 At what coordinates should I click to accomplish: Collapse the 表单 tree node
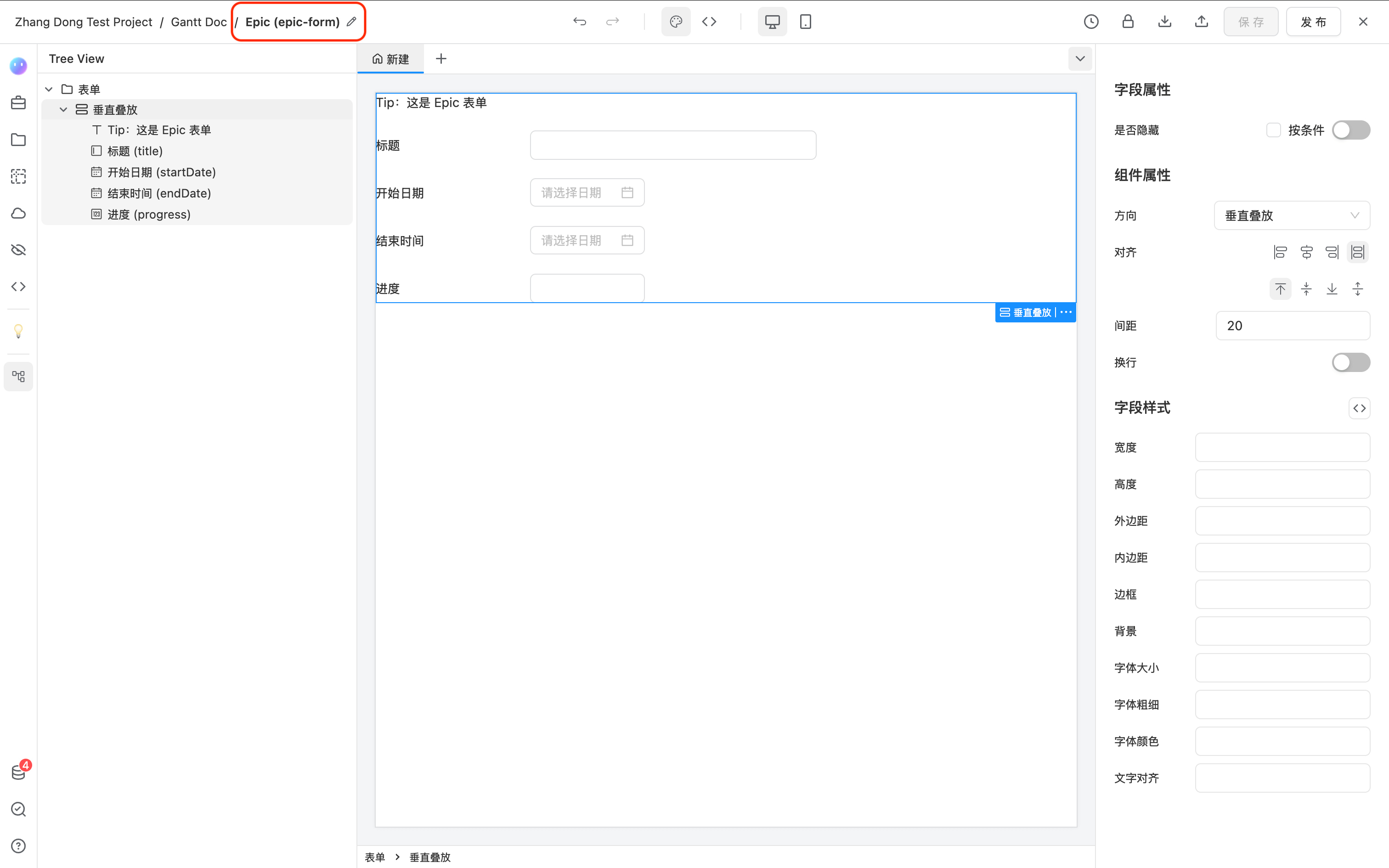49,89
